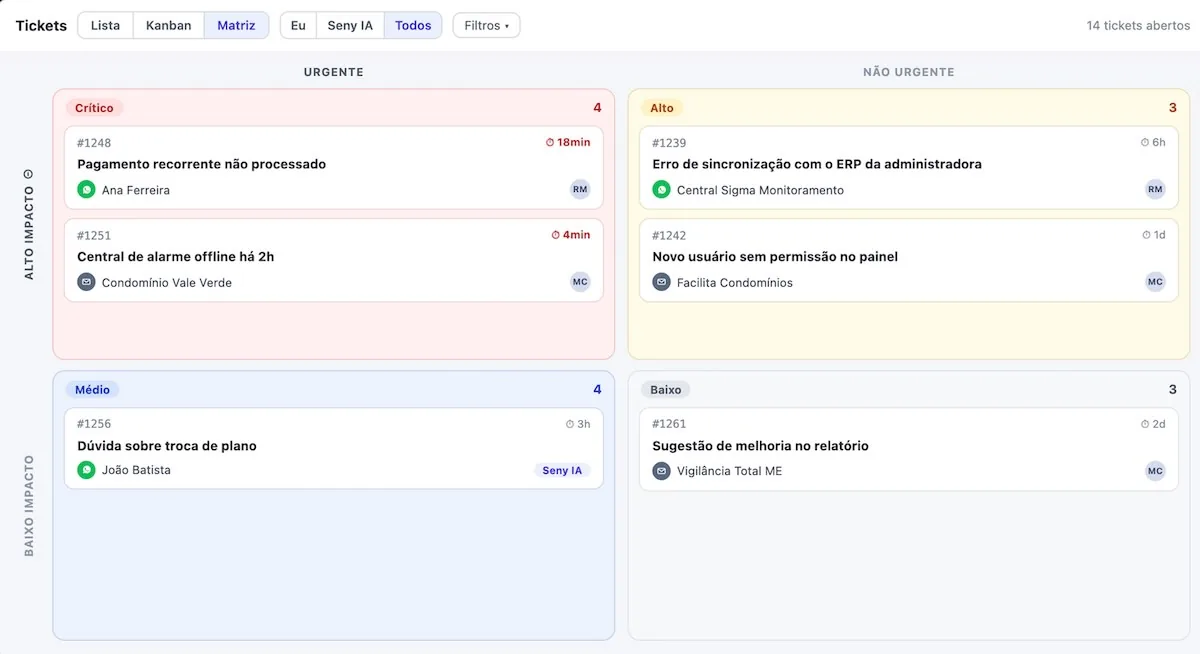Click the Médio priority badge

[x=92, y=390]
